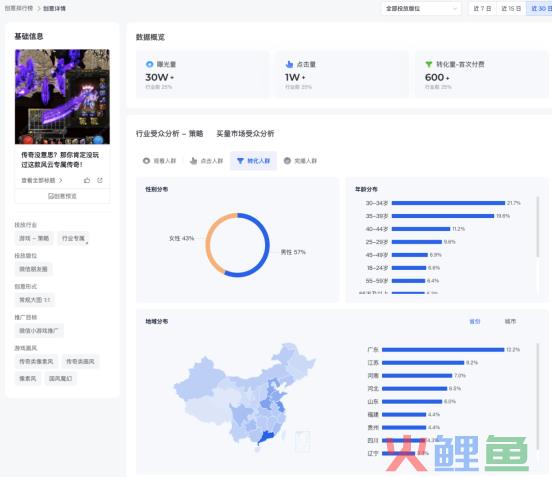This screenshot has height=477, width=553.
Task: Click the 点击量 hand pointer icon
Action: [289, 64]
